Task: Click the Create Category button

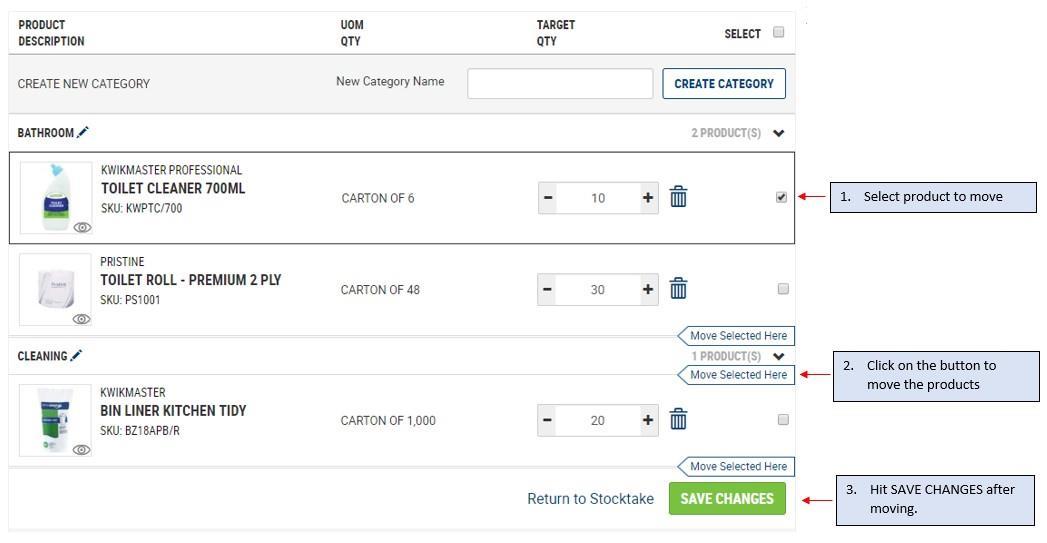Action: [724, 84]
